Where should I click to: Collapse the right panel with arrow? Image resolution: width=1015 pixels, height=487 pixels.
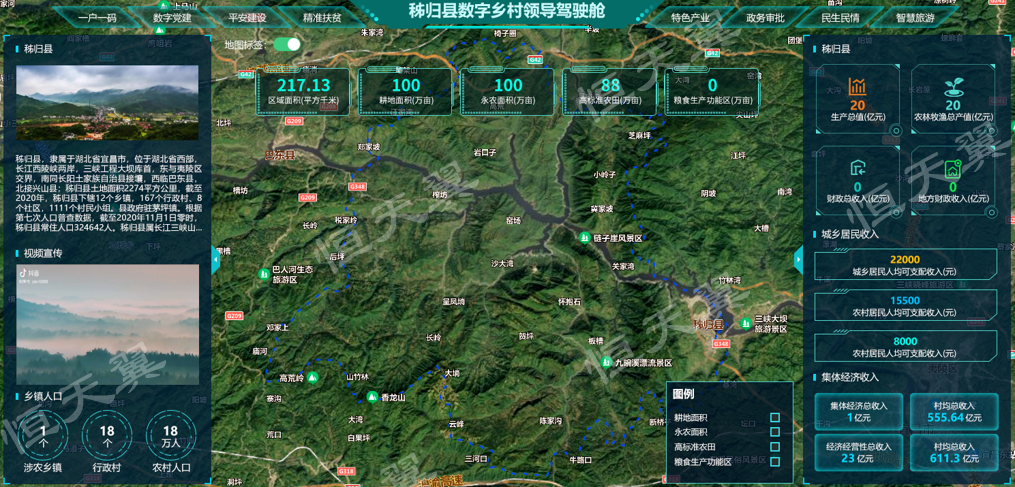tap(798, 260)
